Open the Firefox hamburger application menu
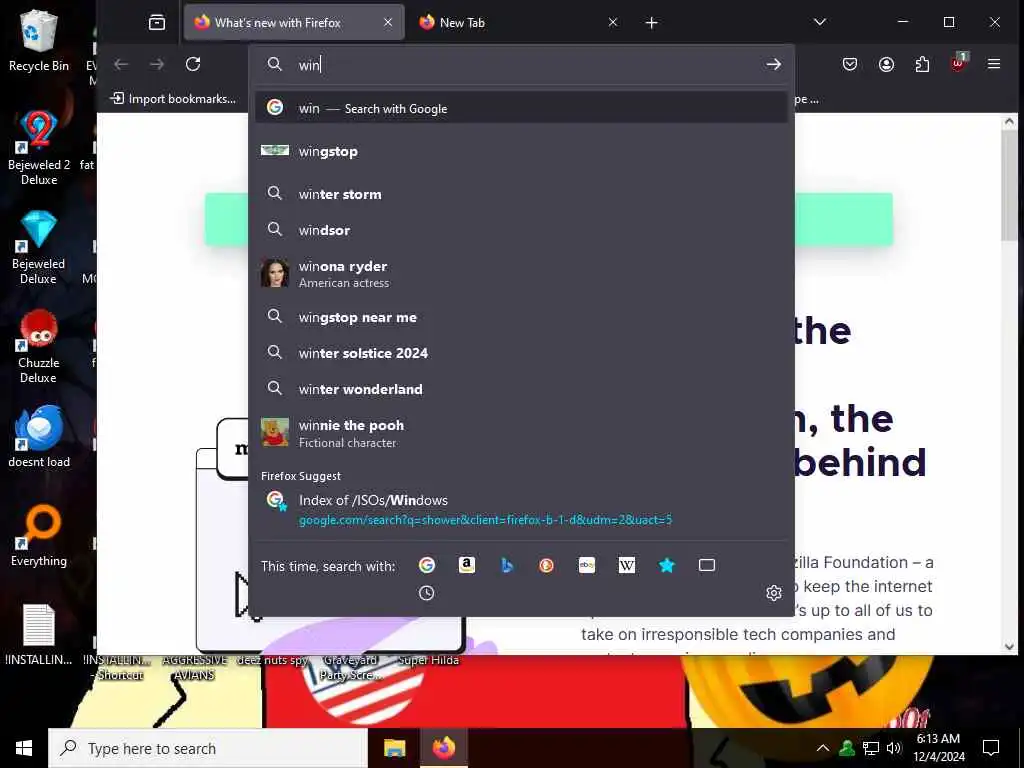This screenshot has height=768, width=1024. coord(994,64)
